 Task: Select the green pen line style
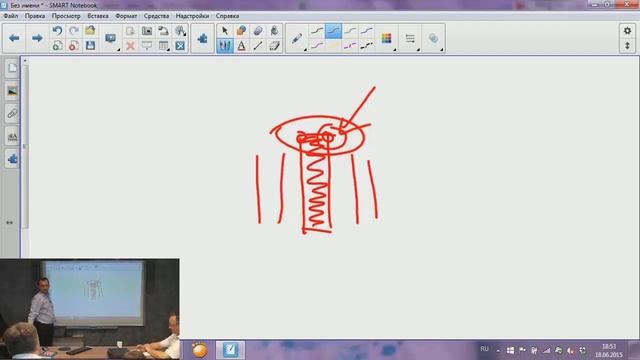350,31
